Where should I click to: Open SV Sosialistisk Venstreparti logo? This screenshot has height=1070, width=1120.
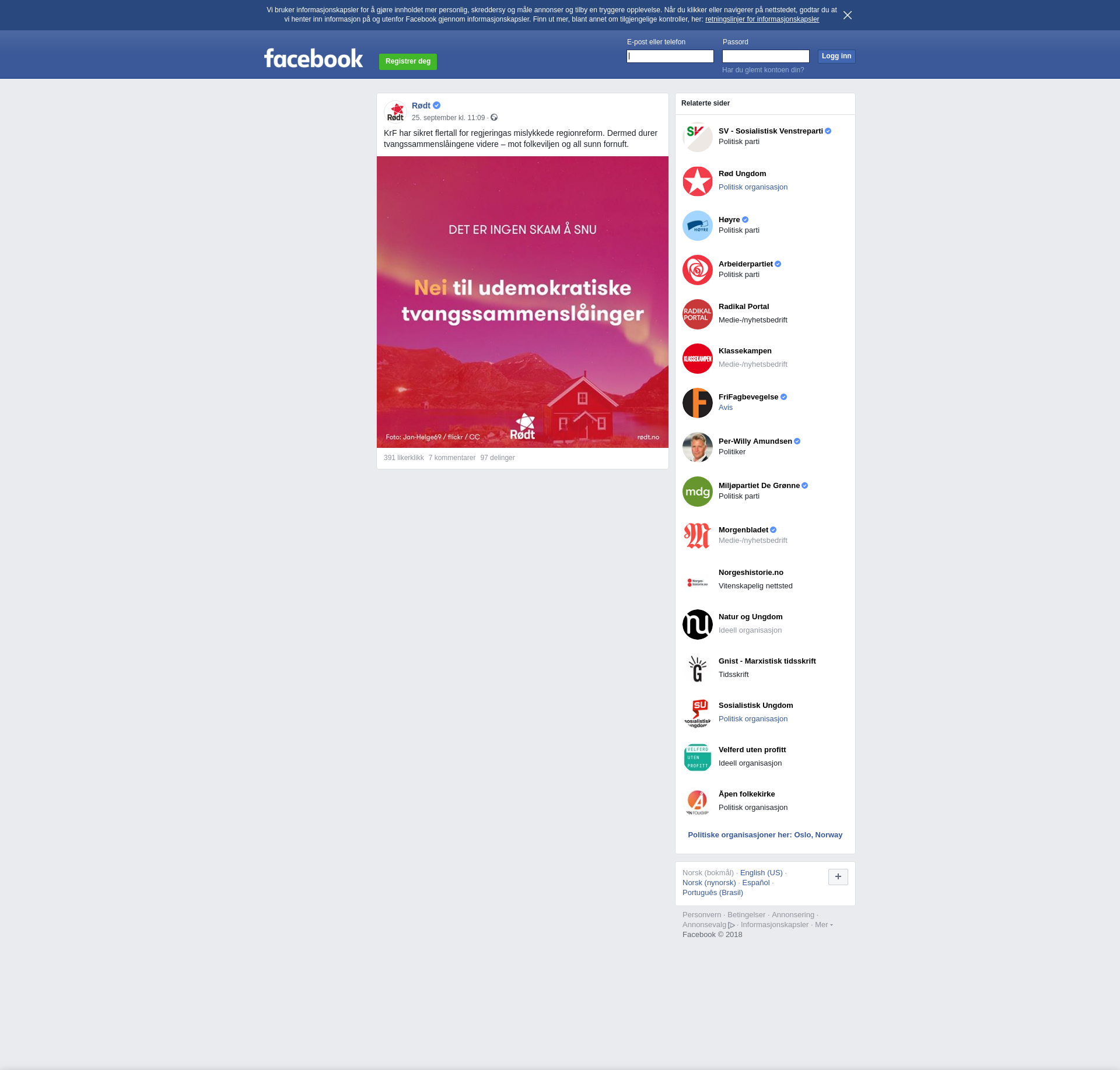pos(698,137)
